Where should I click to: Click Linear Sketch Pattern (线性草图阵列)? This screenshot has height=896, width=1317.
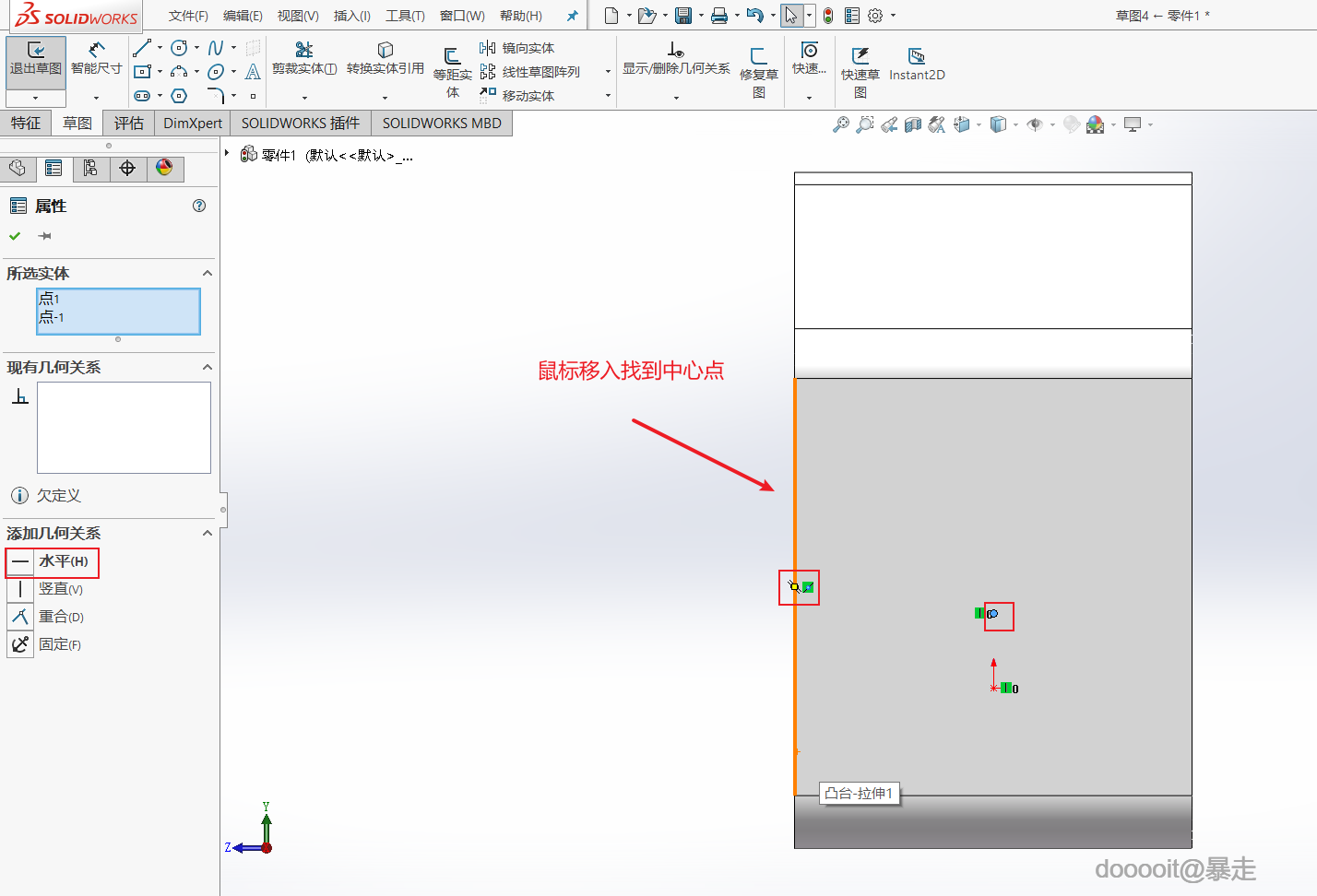[530, 72]
